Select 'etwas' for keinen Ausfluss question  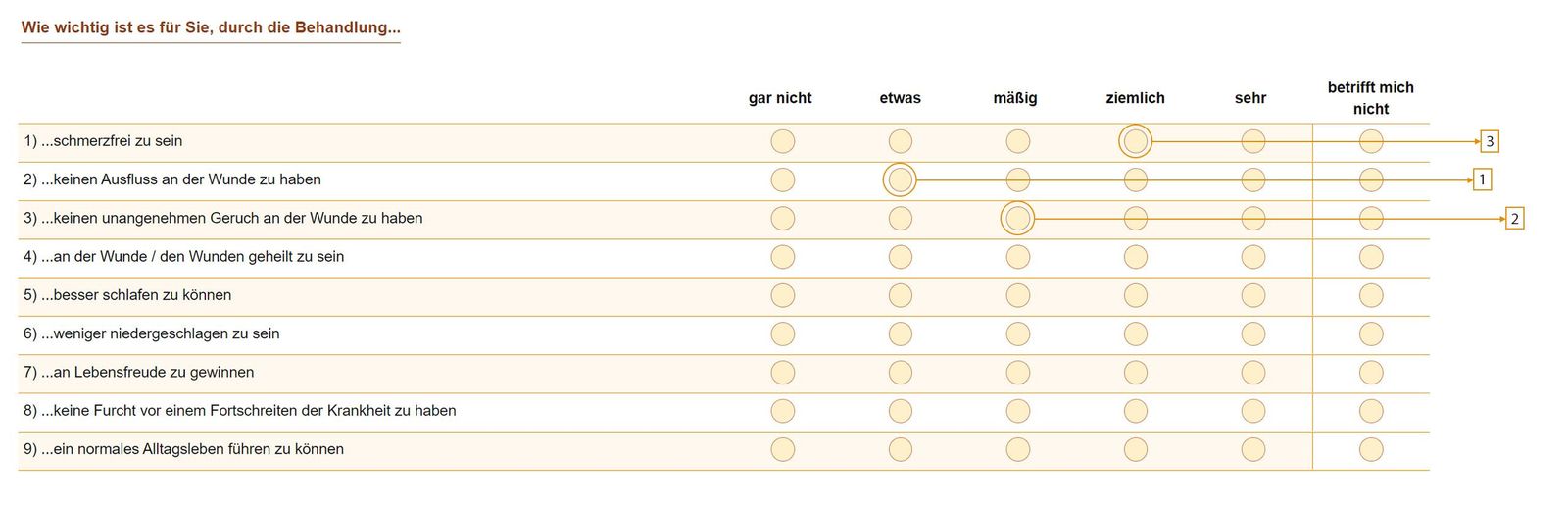[900, 179]
